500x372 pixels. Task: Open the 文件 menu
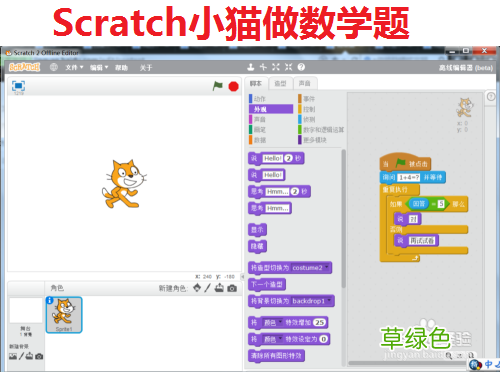[74, 68]
